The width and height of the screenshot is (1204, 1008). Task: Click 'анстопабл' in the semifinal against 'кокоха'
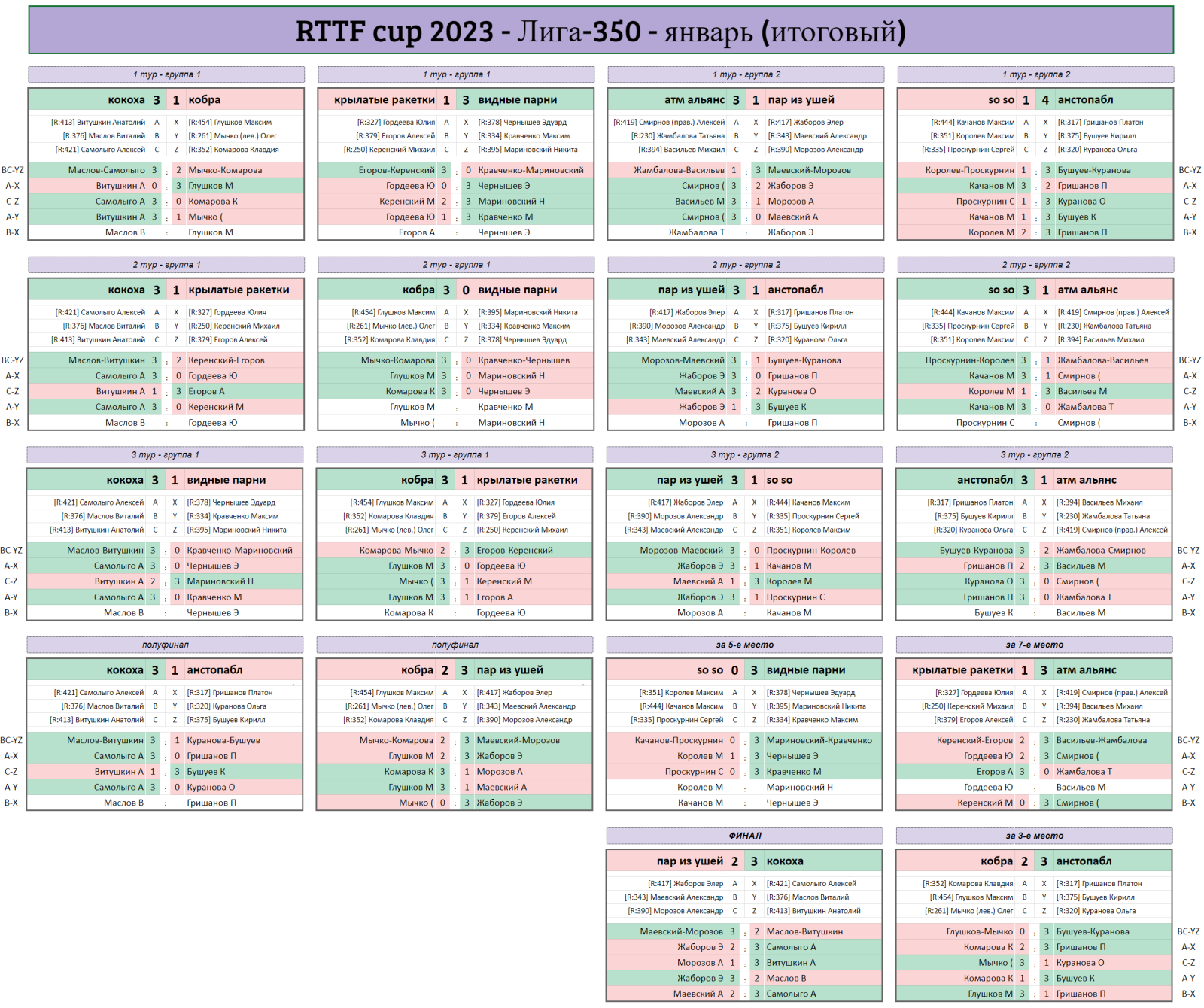click(x=214, y=669)
